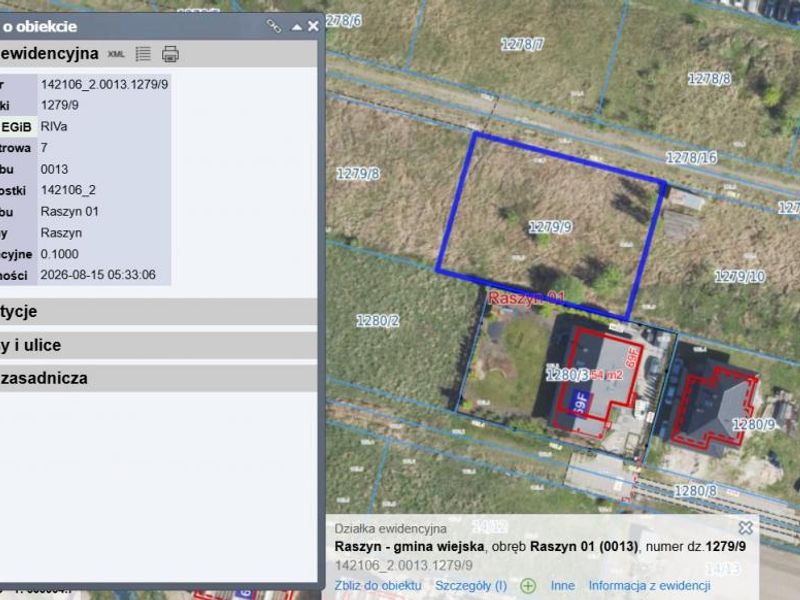Click the chain link icon in panel header
The image size is (800, 600).
273,26
